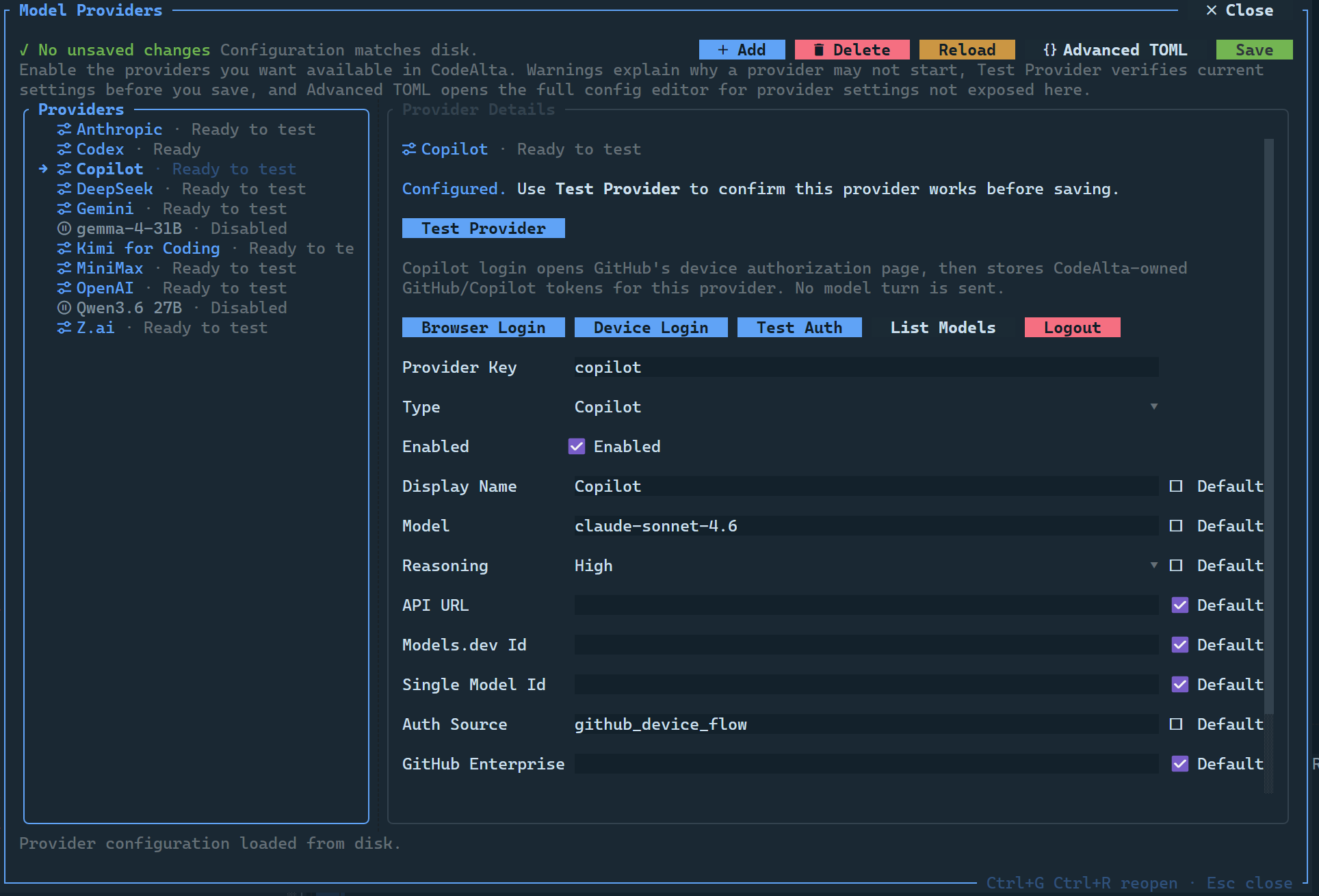1319x896 pixels.
Task: Click the Auth Source input field
Action: point(866,724)
